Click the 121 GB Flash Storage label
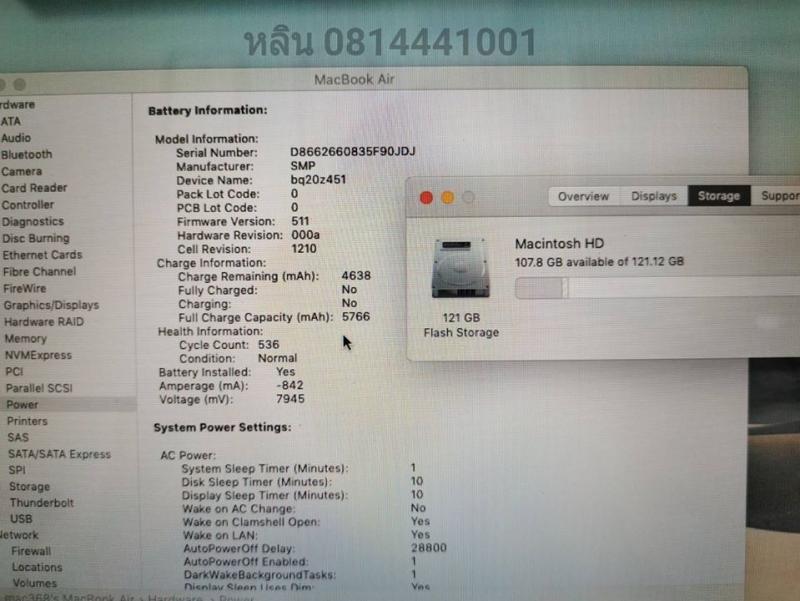Viewport: 800px width, 601px height. [461, 325]
